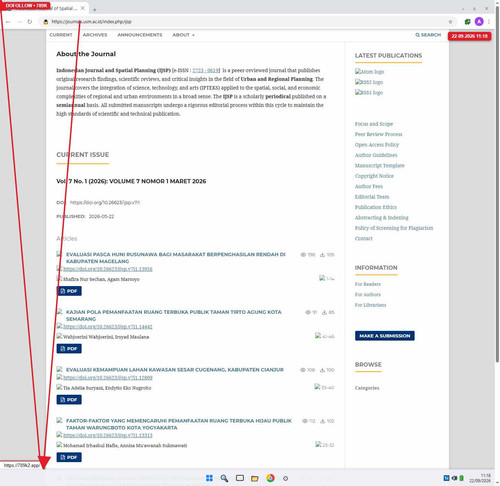The image size is (500, 486).
Task: Bookmark this page with the star icon
Action: (x=450, y=22)
